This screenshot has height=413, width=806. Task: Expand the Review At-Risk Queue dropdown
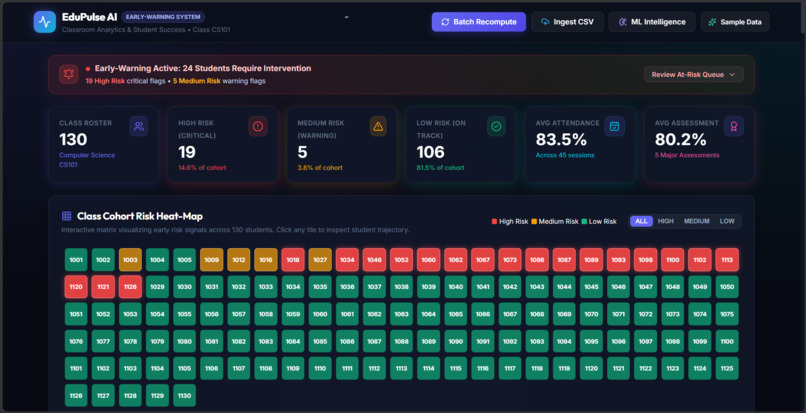tap(693, 75)
